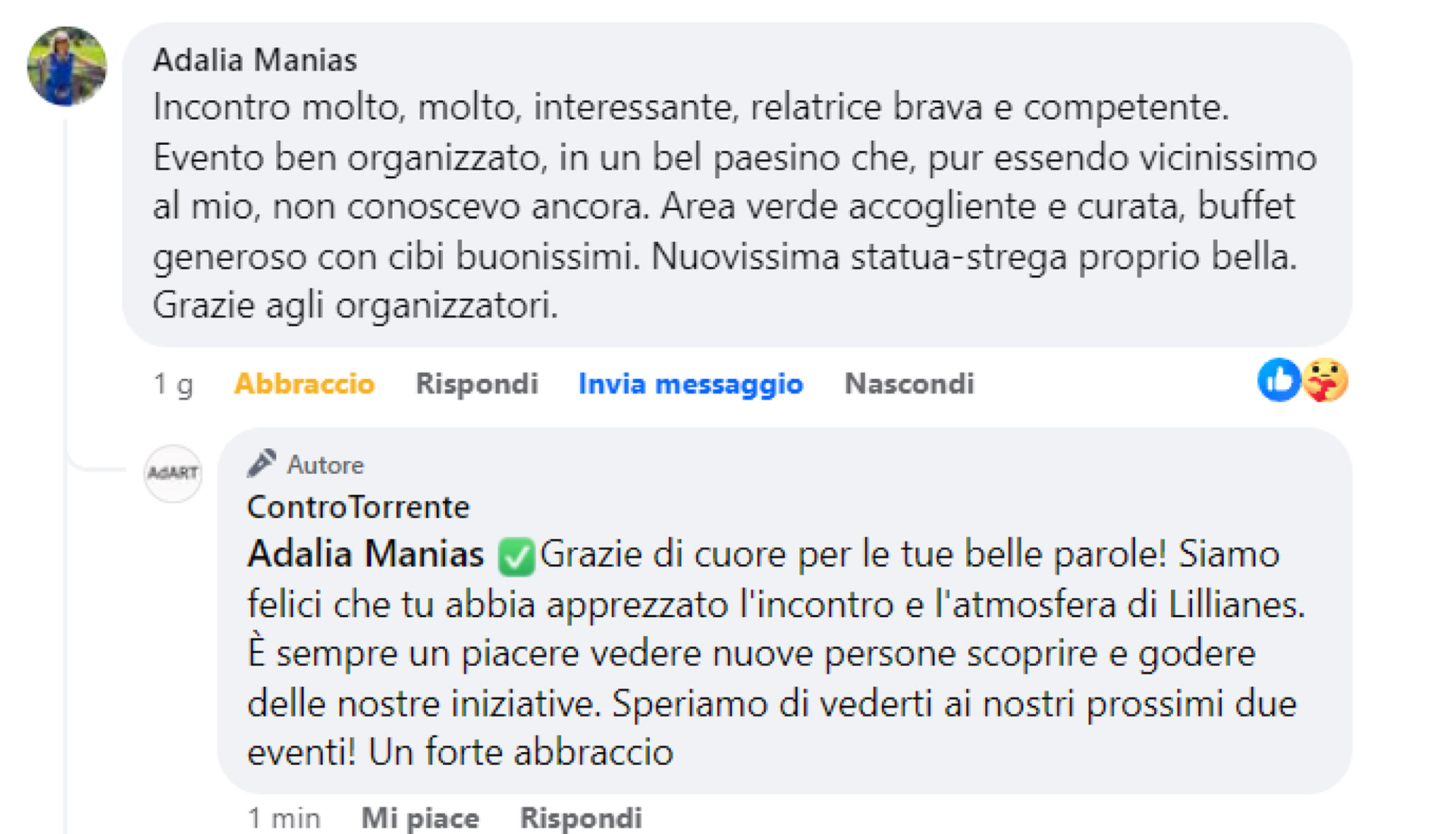Screen dimensions: 1456x834
Task: Open Adalia Manias name above the first comment
Action: (x=255, y=60)
